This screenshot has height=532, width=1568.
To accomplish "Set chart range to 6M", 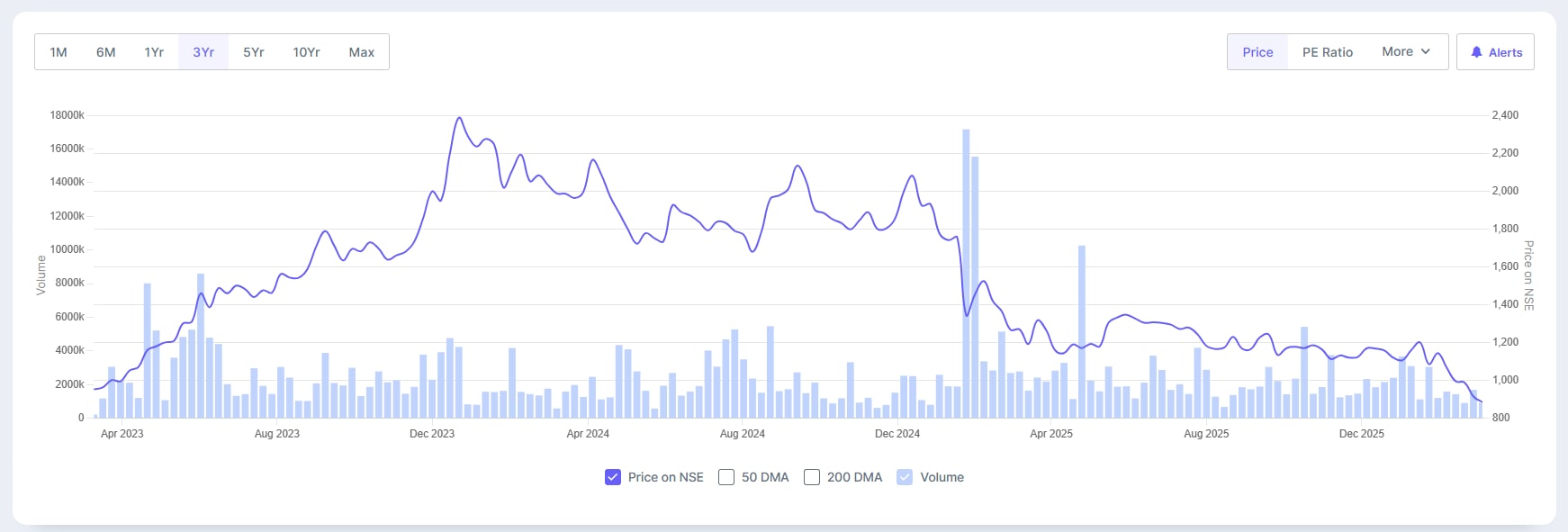I will (106, 52).
